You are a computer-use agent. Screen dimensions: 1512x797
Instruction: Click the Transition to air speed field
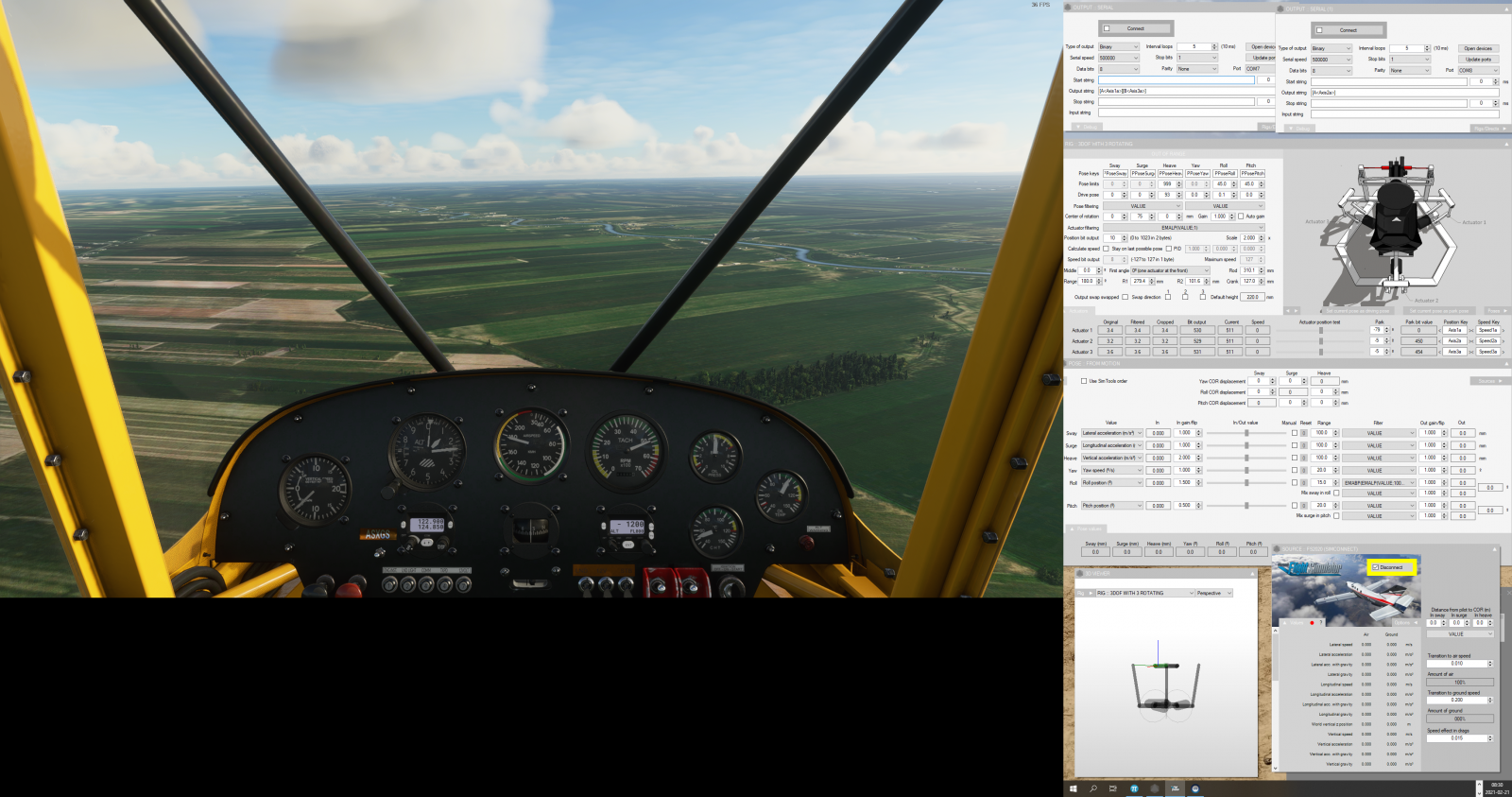(1460, 663)
